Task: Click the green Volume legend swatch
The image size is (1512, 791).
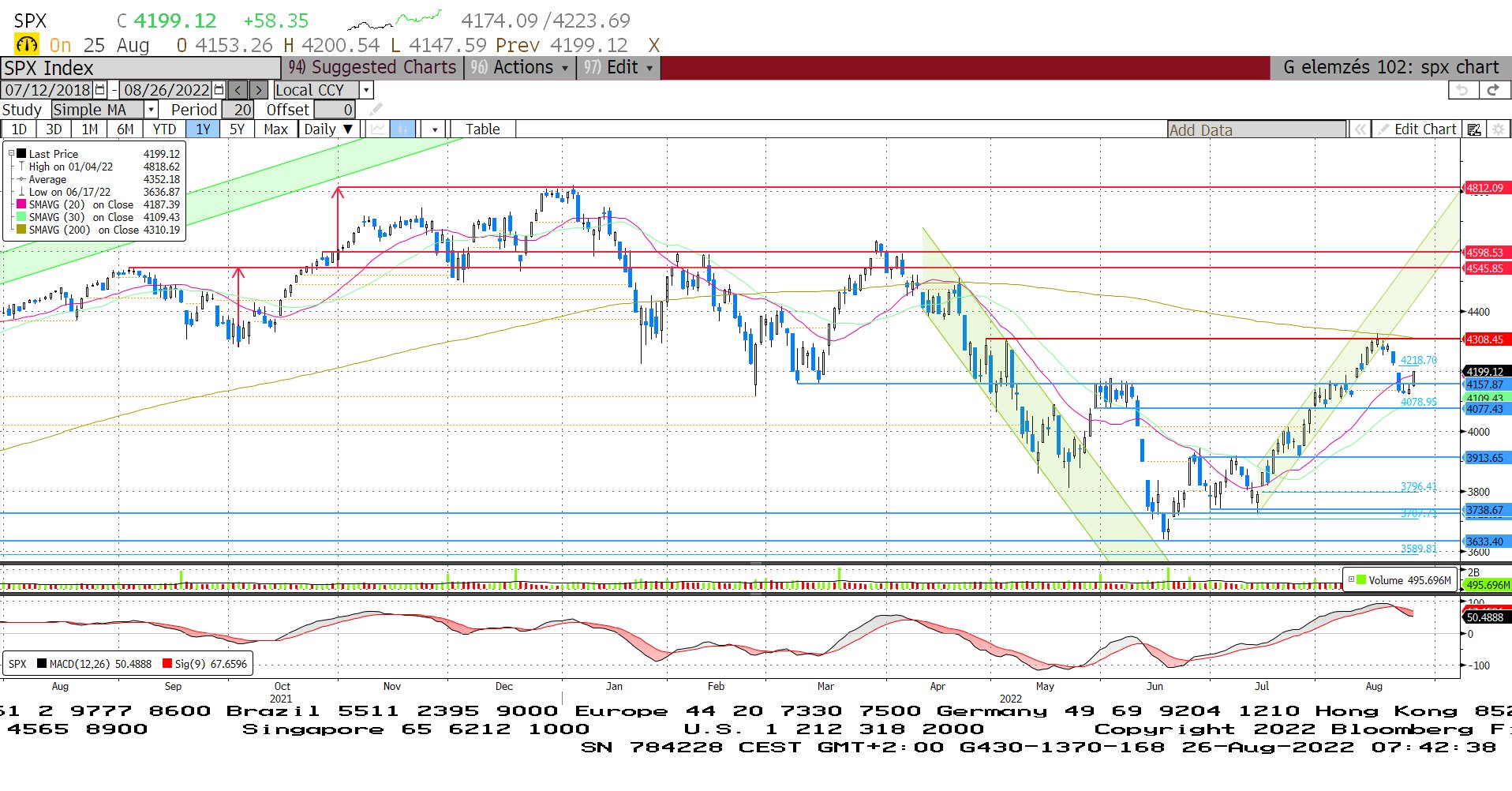Action: point(1360,579)
